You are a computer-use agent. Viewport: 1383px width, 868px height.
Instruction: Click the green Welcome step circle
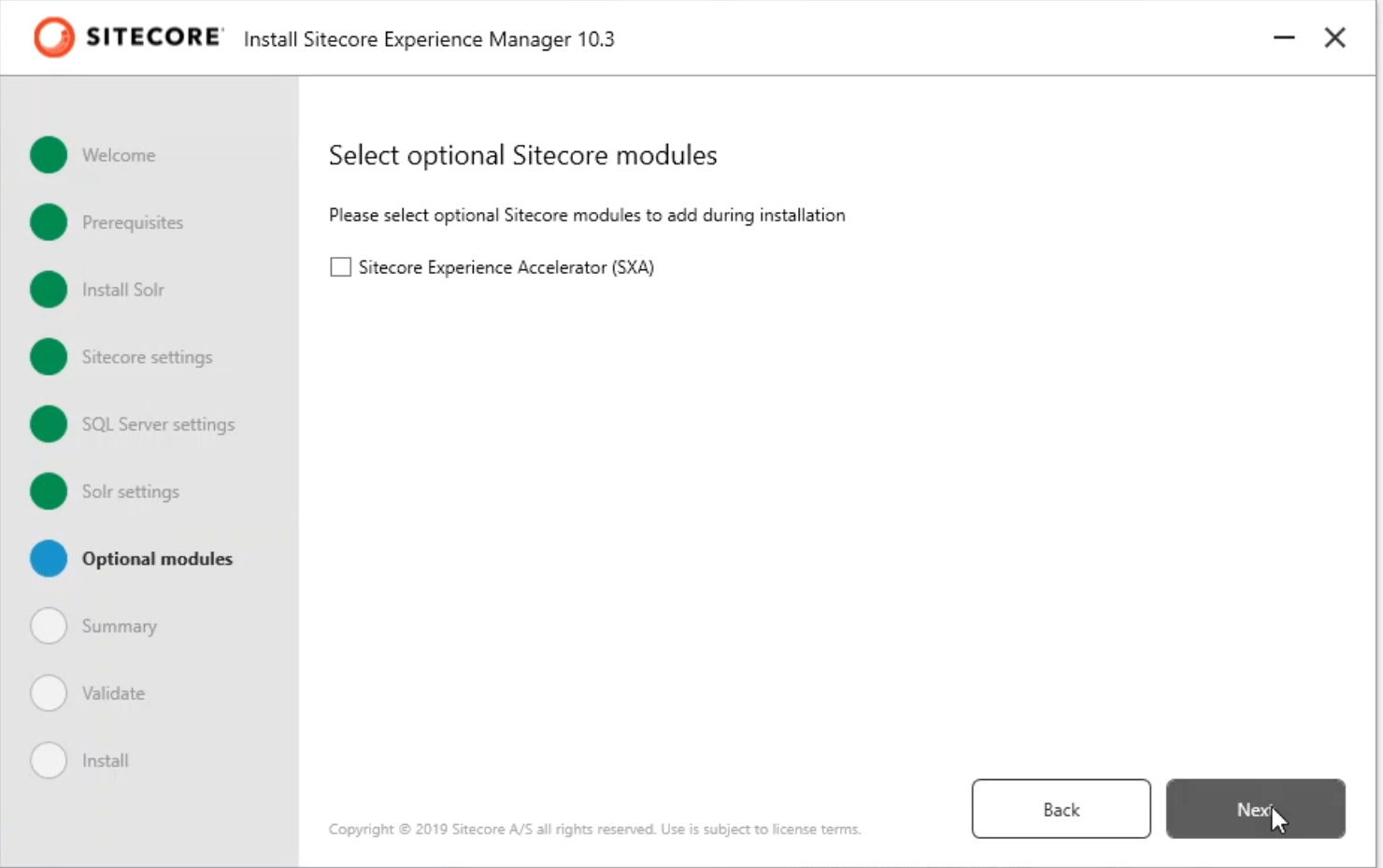click(49, 155)
